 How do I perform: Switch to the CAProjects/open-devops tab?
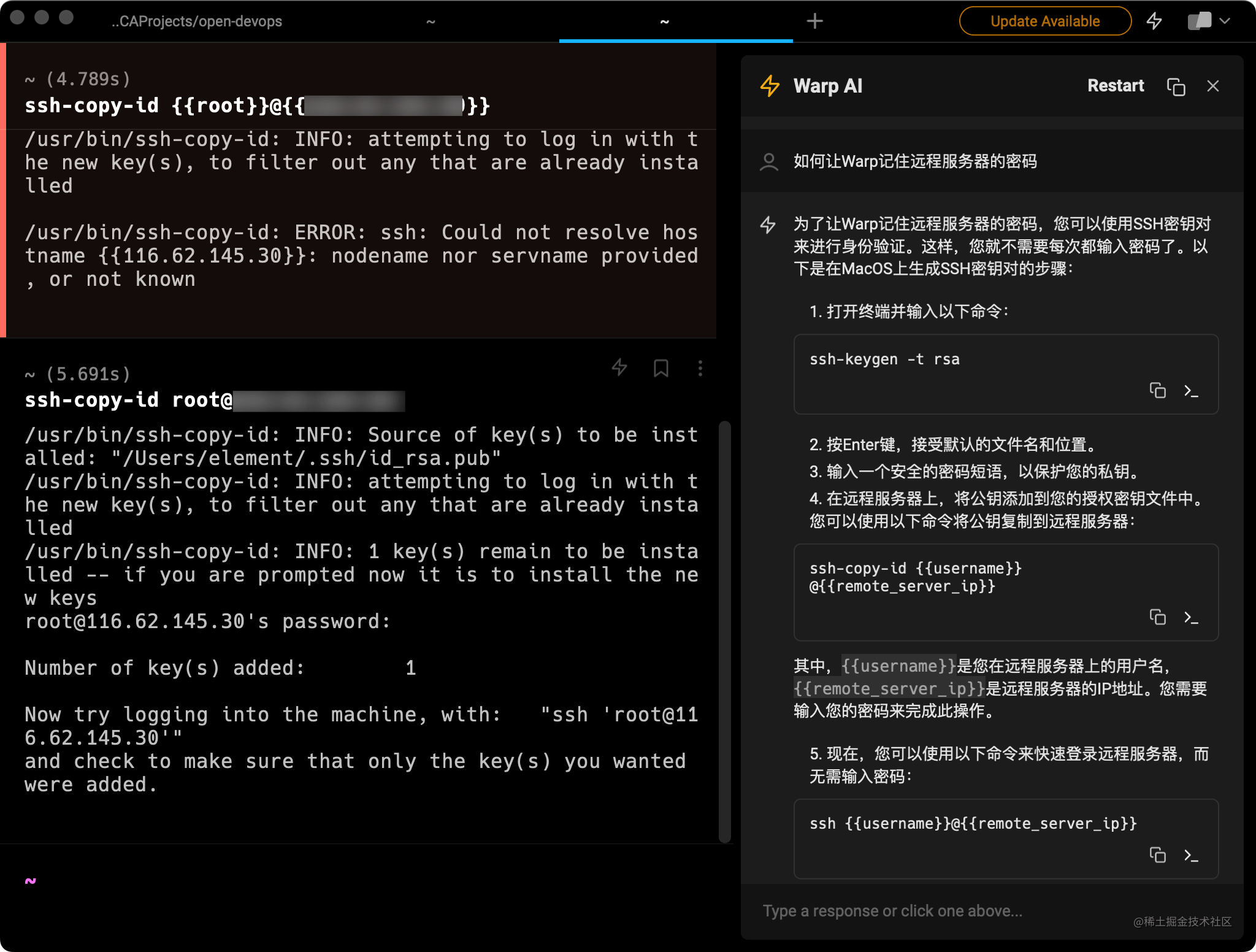[x=197, y=20]
